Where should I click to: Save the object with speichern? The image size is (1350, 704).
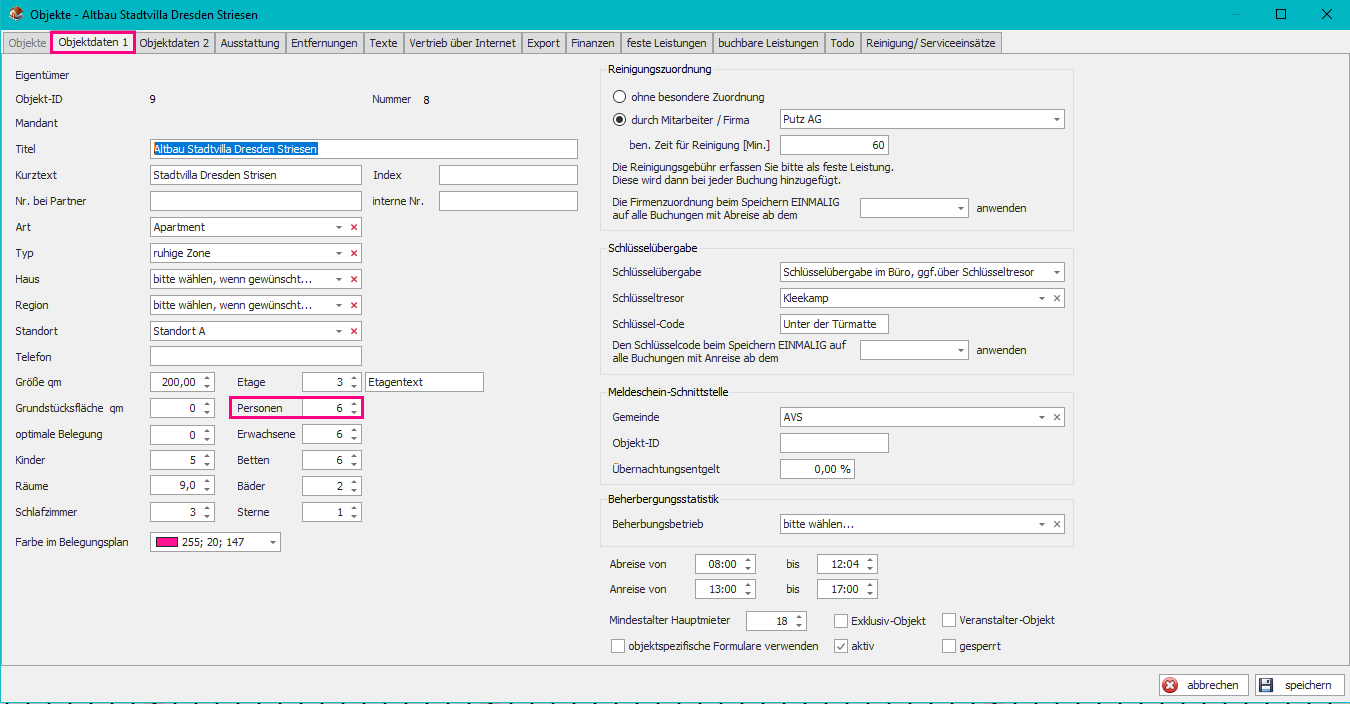point(1300,685)
